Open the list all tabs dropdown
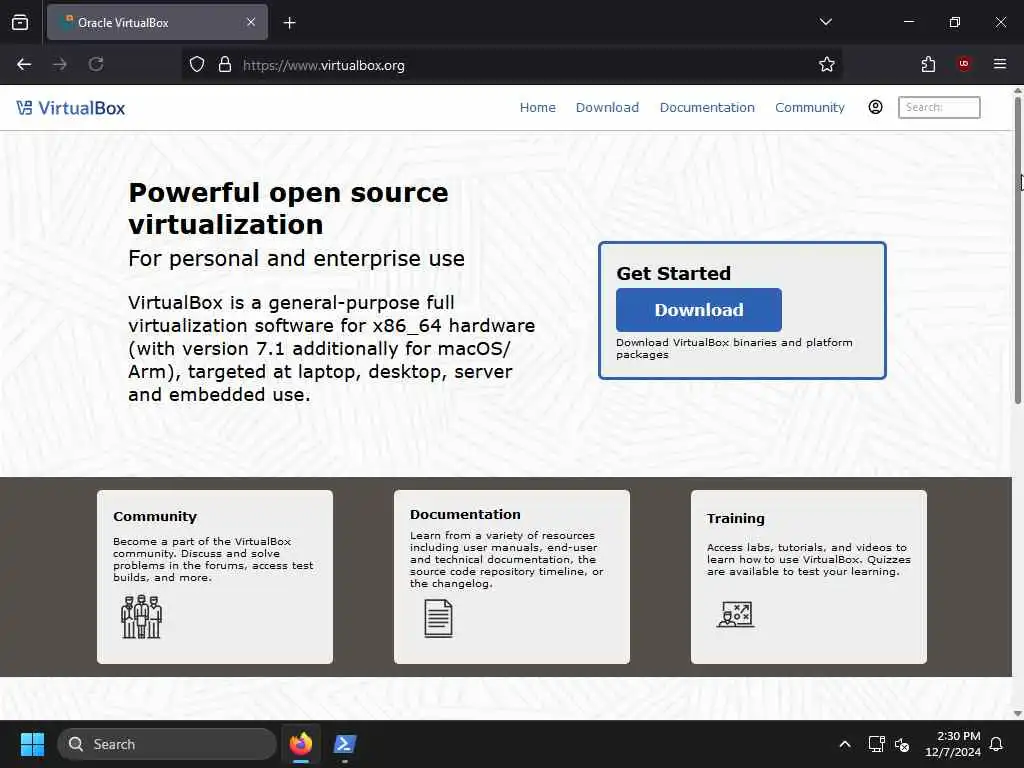The image size is (1024, 768). [x=825, y=22]
